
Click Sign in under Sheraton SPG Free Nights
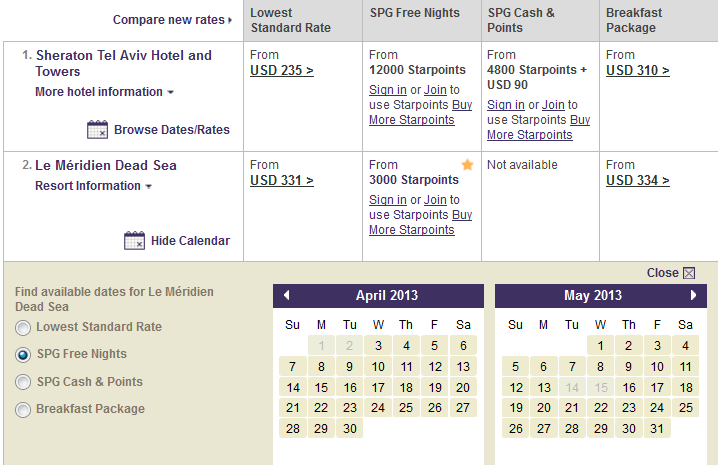coord(388,90)
